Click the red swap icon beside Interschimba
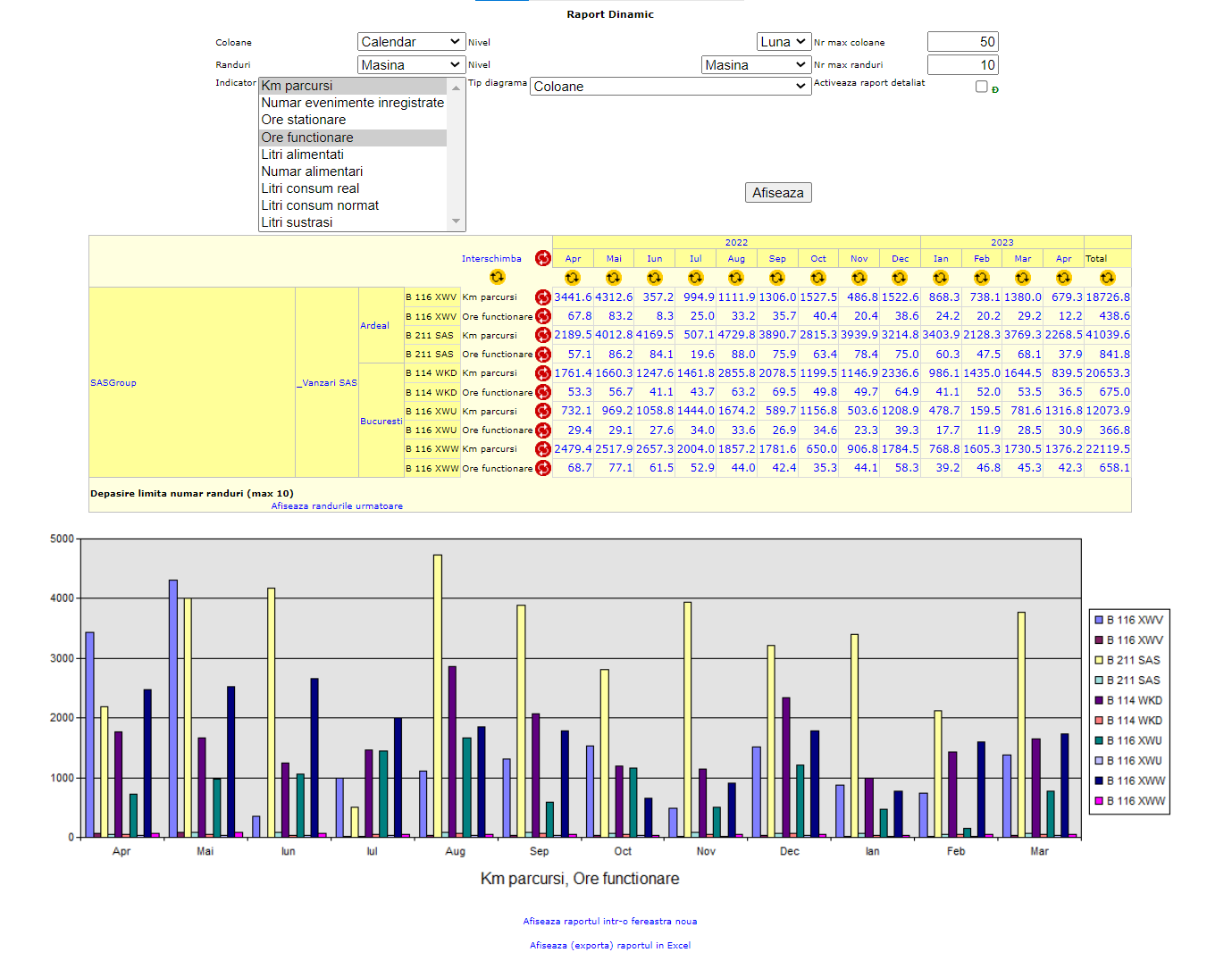The height and width of the screenshot is (969, 1232). (542, 258)
